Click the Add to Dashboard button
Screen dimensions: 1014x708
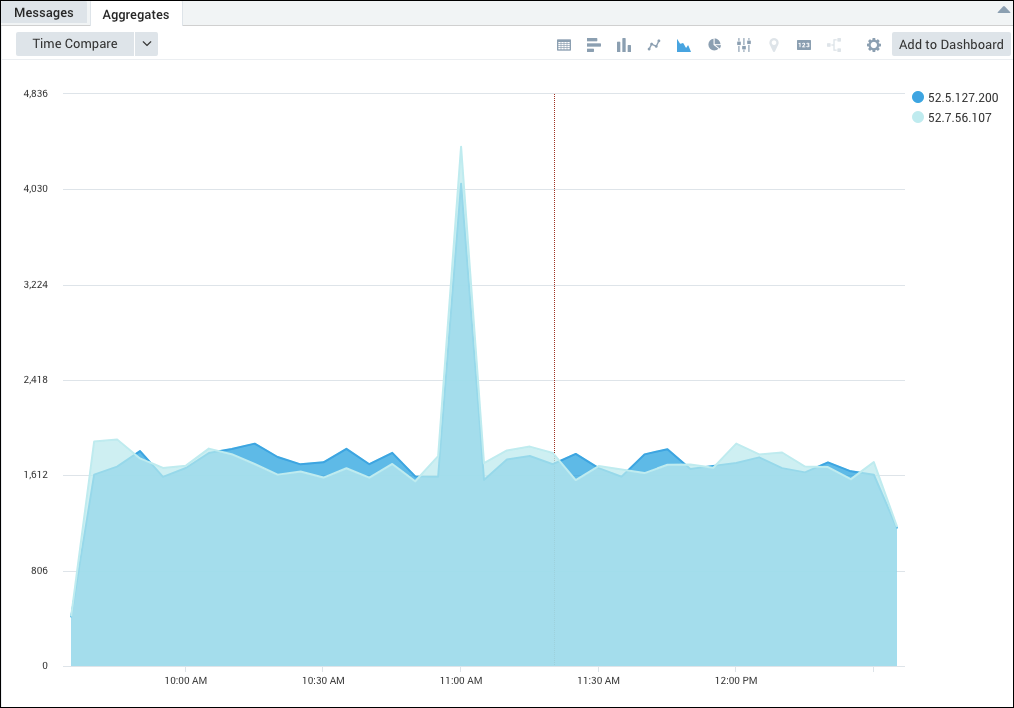point(949,44)
